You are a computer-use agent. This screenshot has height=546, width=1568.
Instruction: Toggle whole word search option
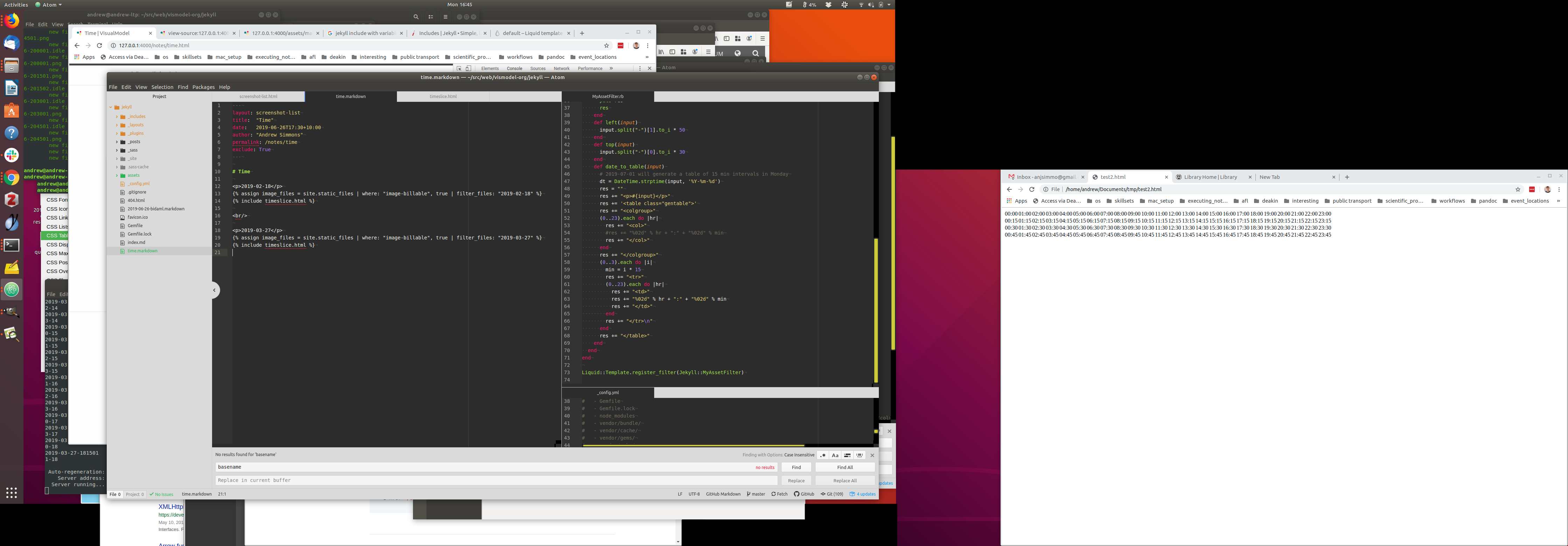(860, 455)
